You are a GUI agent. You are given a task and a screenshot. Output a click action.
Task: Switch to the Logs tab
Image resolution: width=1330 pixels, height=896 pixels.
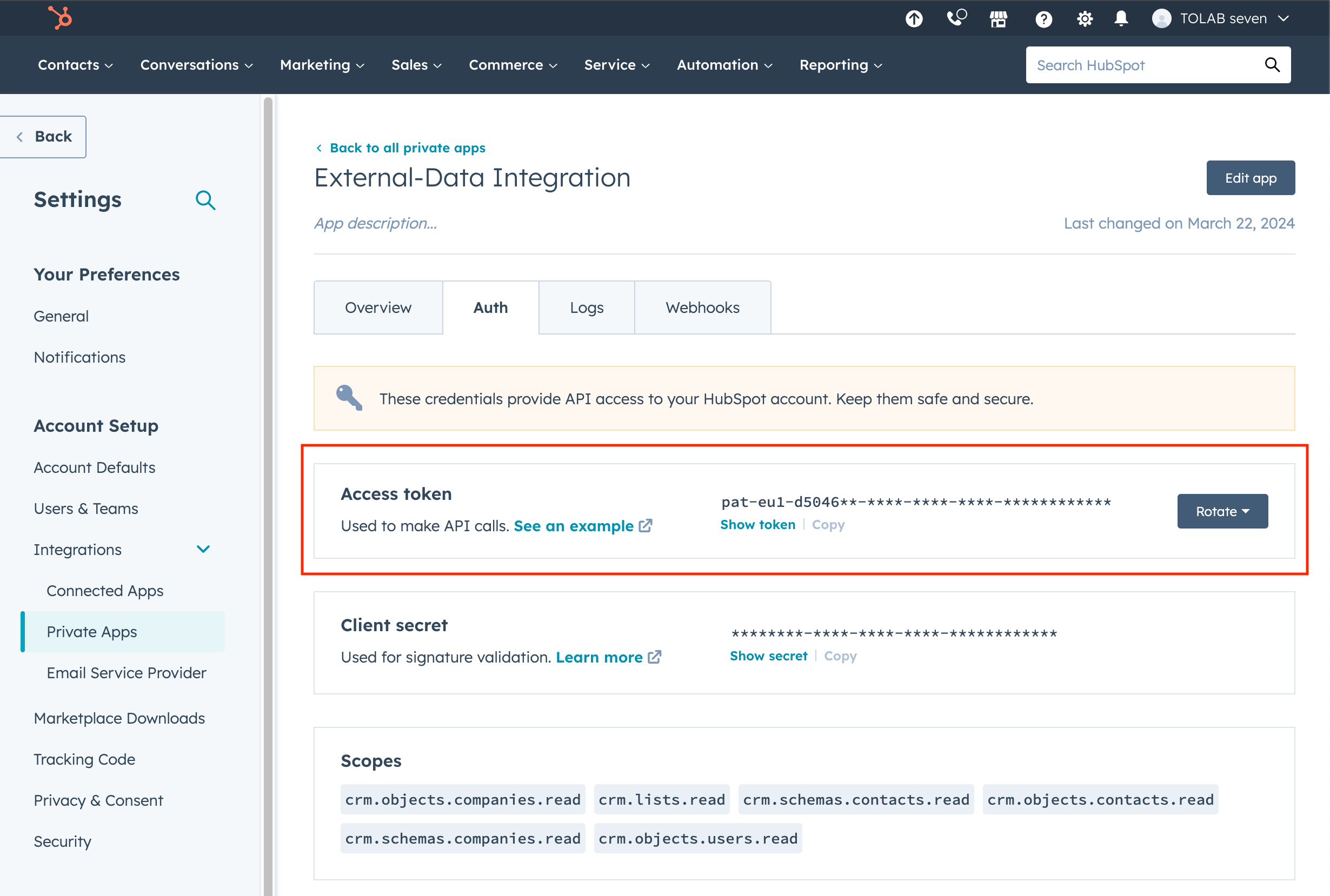point(587,307)
